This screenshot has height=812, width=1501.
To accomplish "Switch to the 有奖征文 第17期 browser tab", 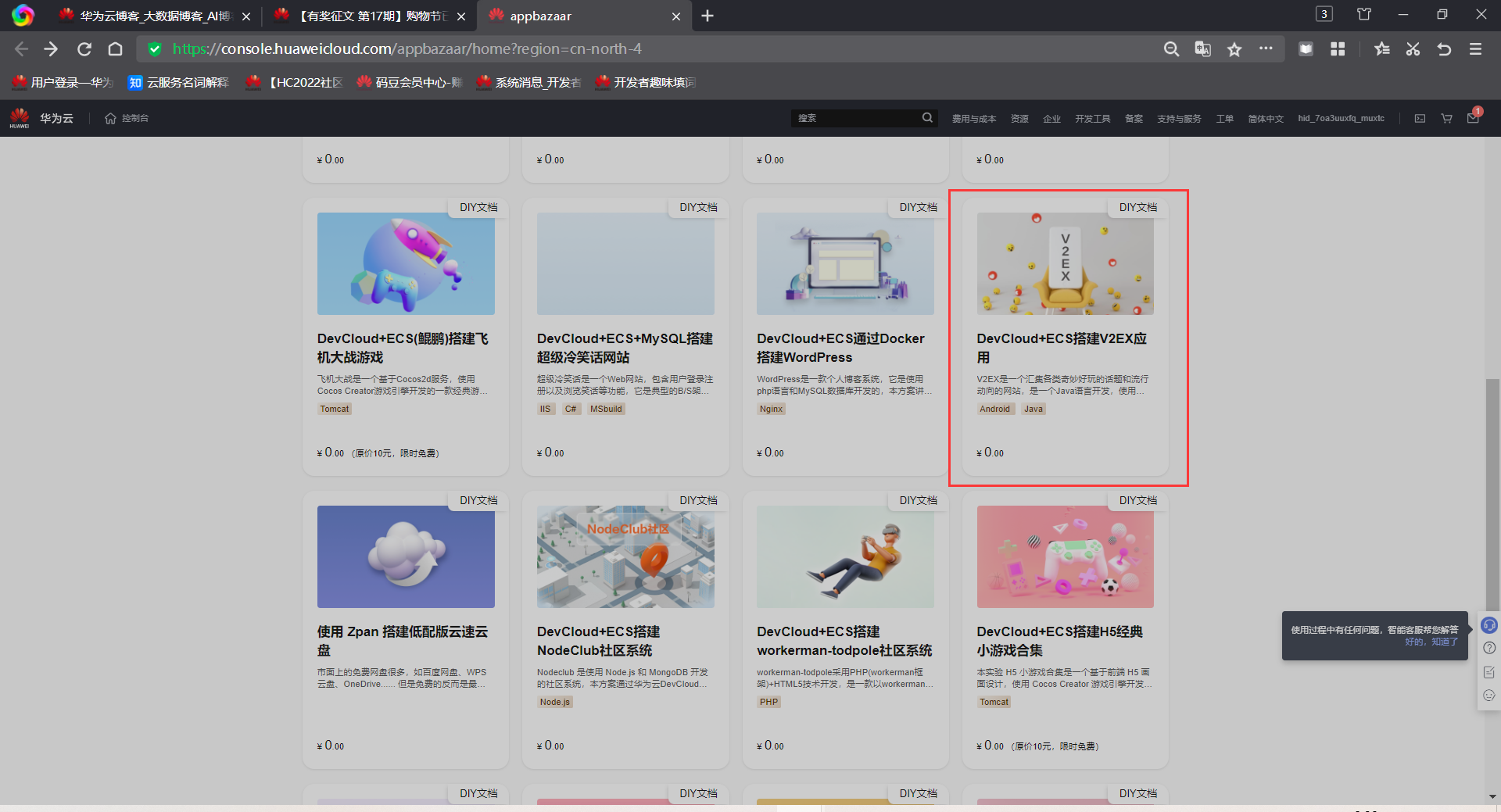I will pos(371,16).
